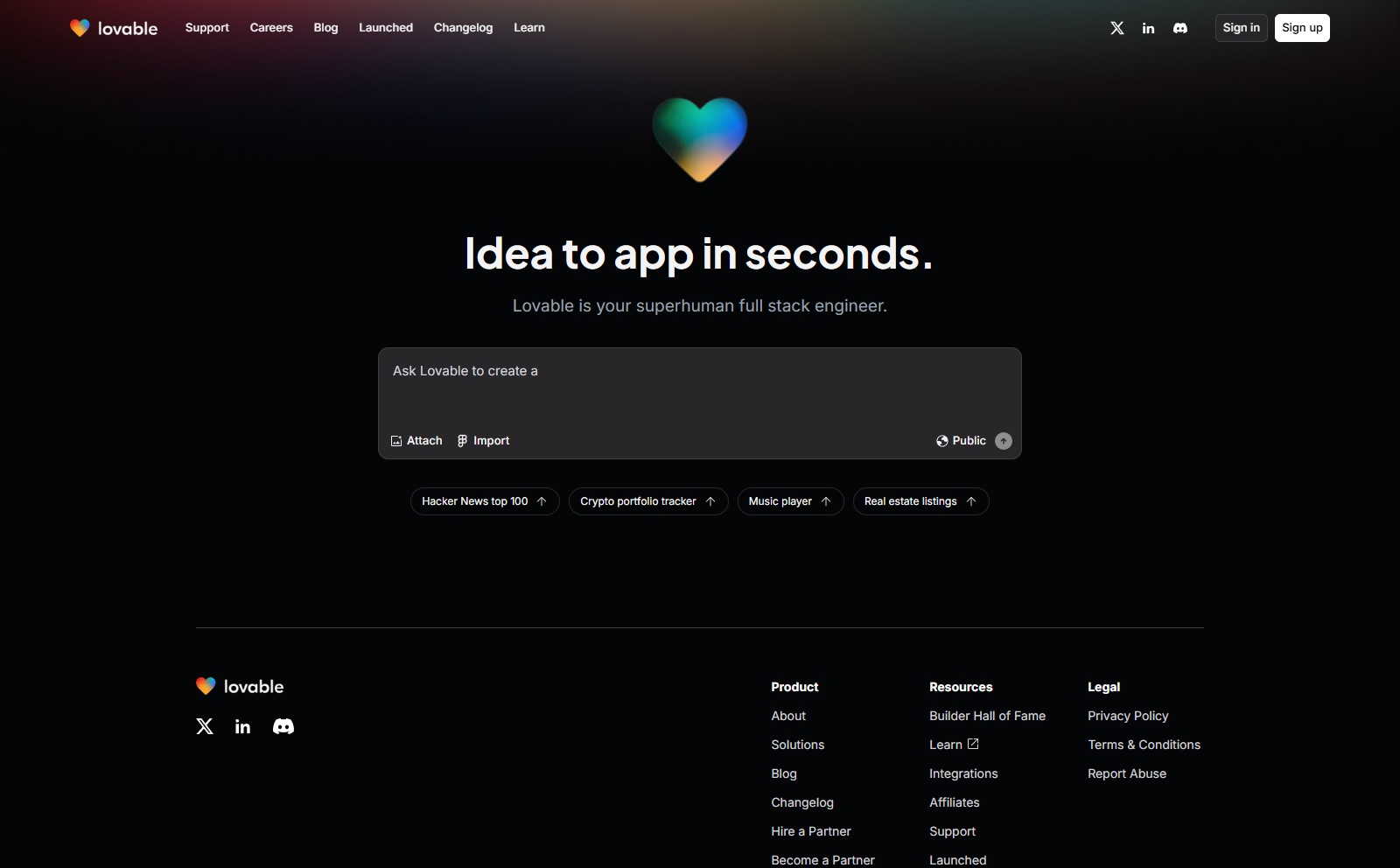
Task: Click the Sign in button
Action: point(1242,28)
